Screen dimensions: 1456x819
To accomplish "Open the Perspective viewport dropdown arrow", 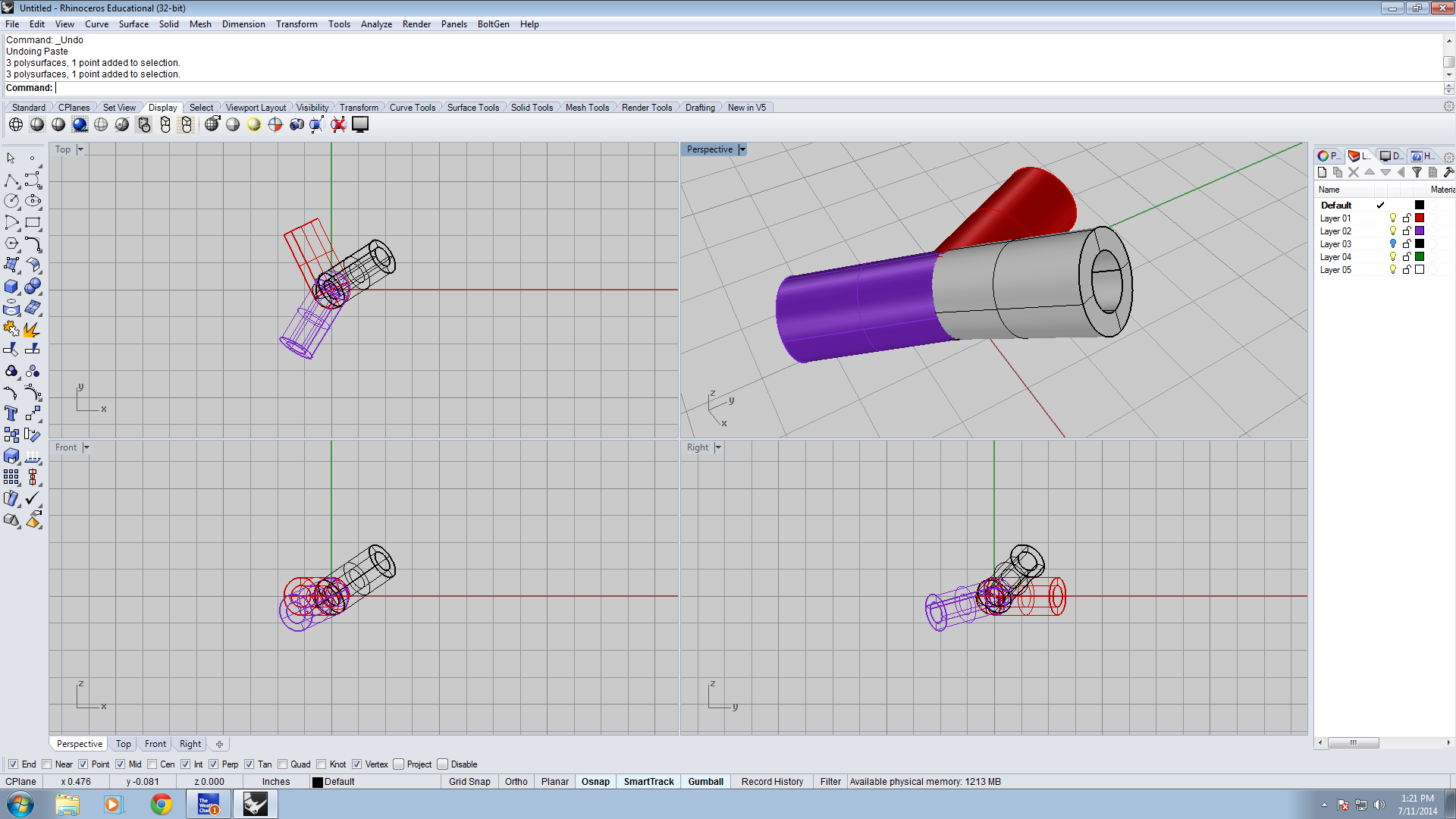I will click(x=742, y=149).
